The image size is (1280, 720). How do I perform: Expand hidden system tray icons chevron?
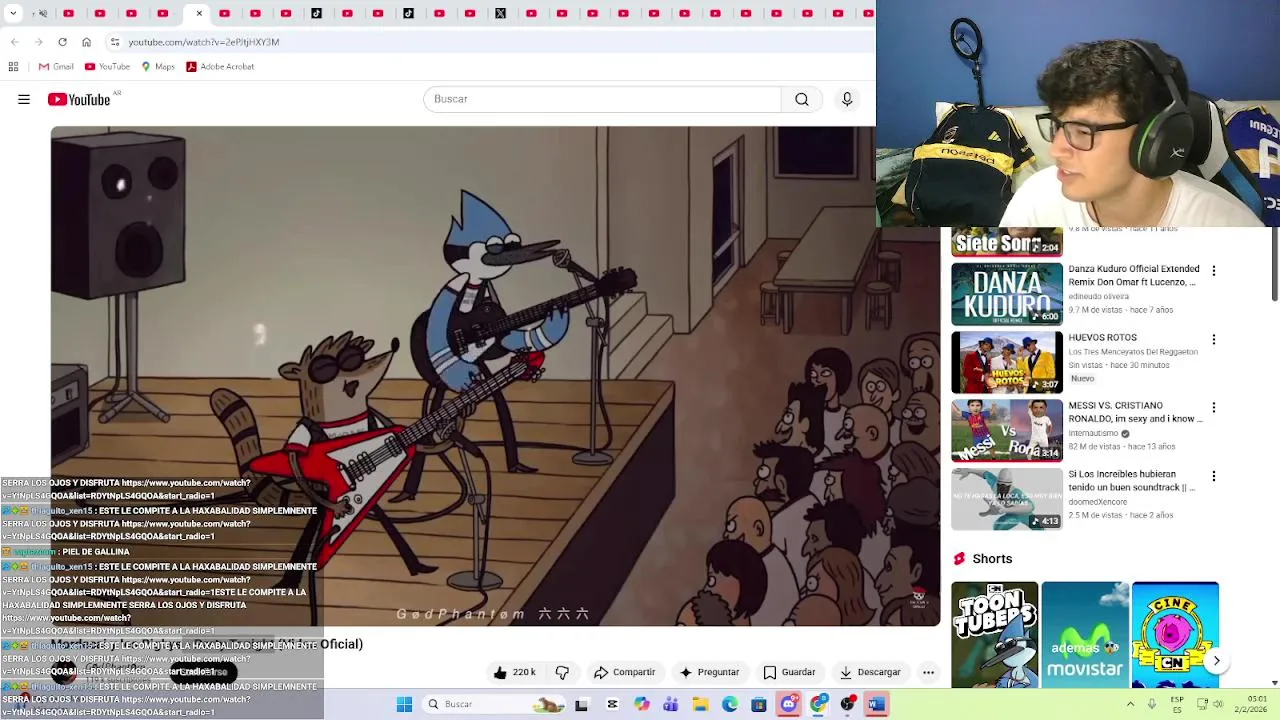pyautogui.click(x=1131, y=704)
